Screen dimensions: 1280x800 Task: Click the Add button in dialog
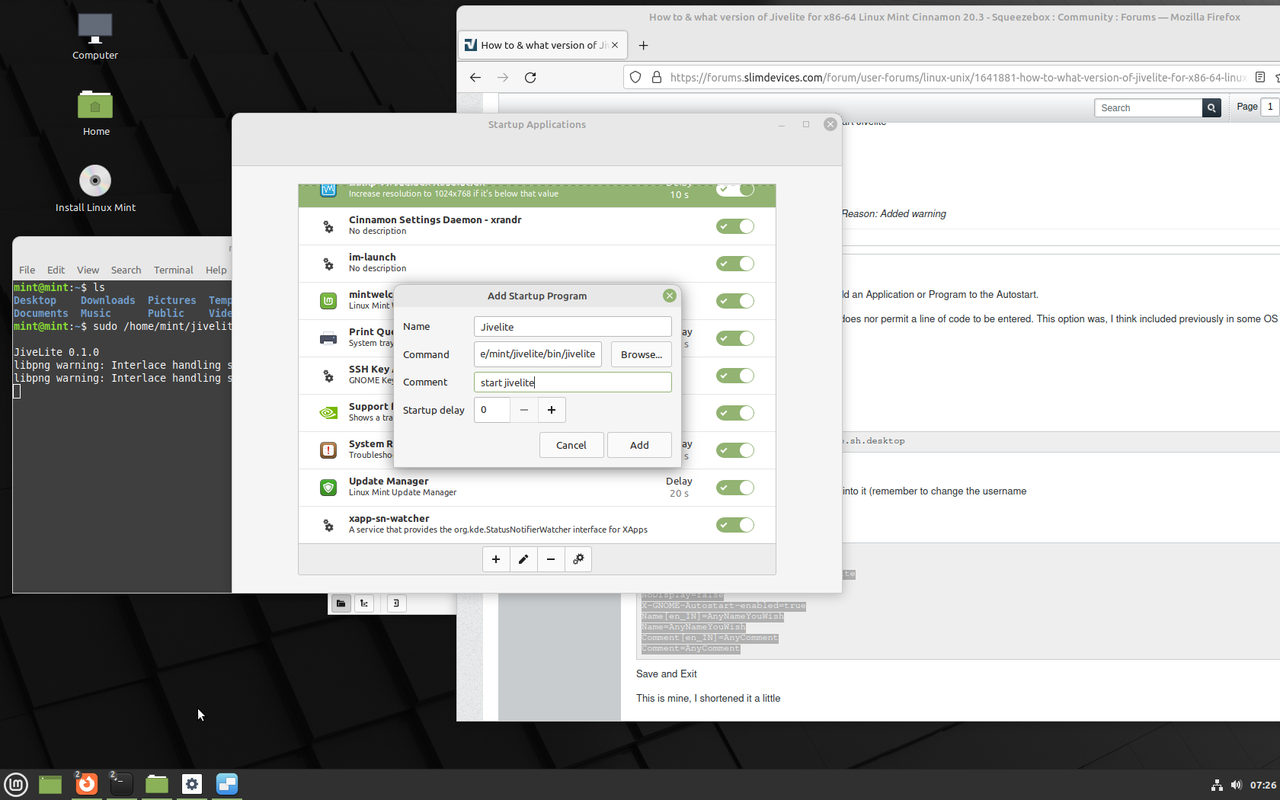pyautogui.click(x=639, y=445)
